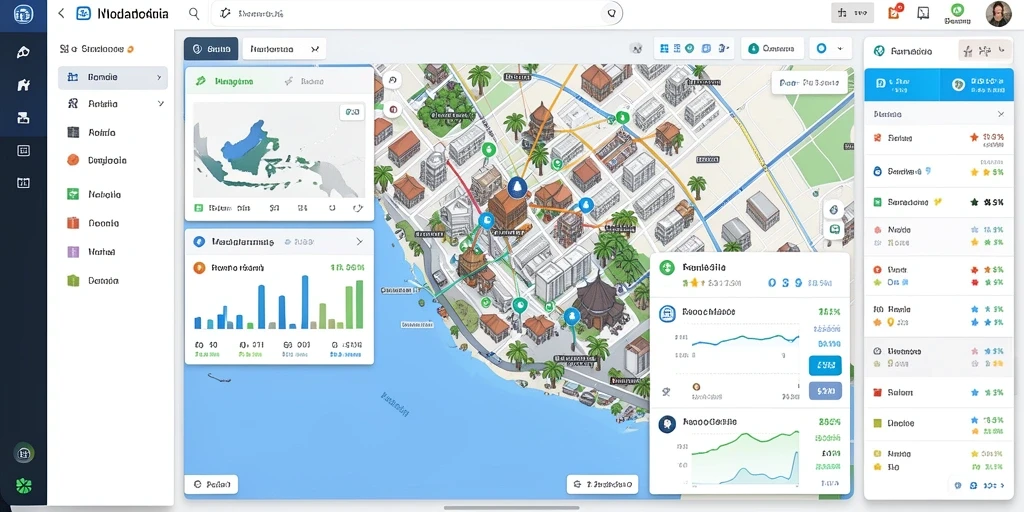The image size is (1024, 512).
Task: Click inside the top search input field
Action: point(417,13)
